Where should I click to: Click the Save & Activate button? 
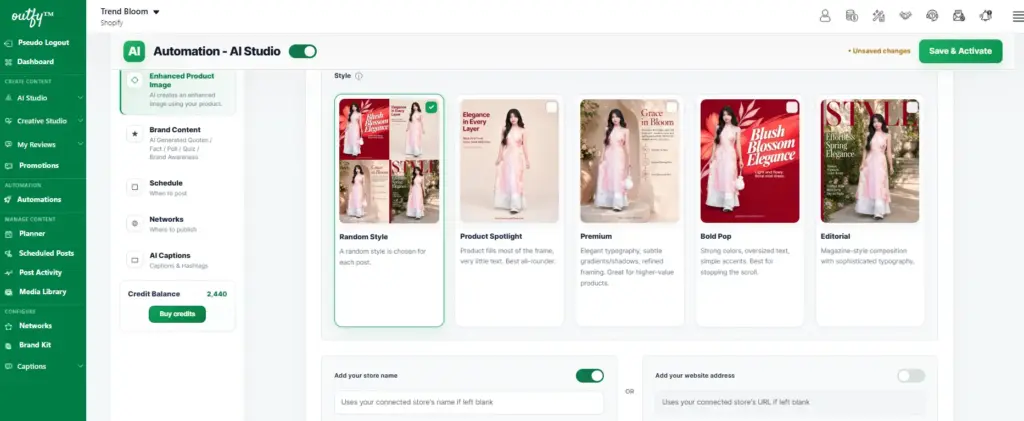[x=960, y=51]
